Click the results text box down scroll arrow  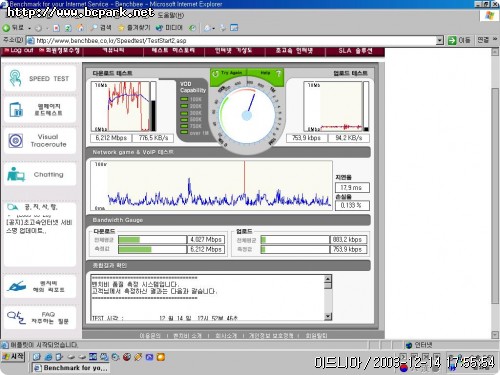[x=328, y=316]
